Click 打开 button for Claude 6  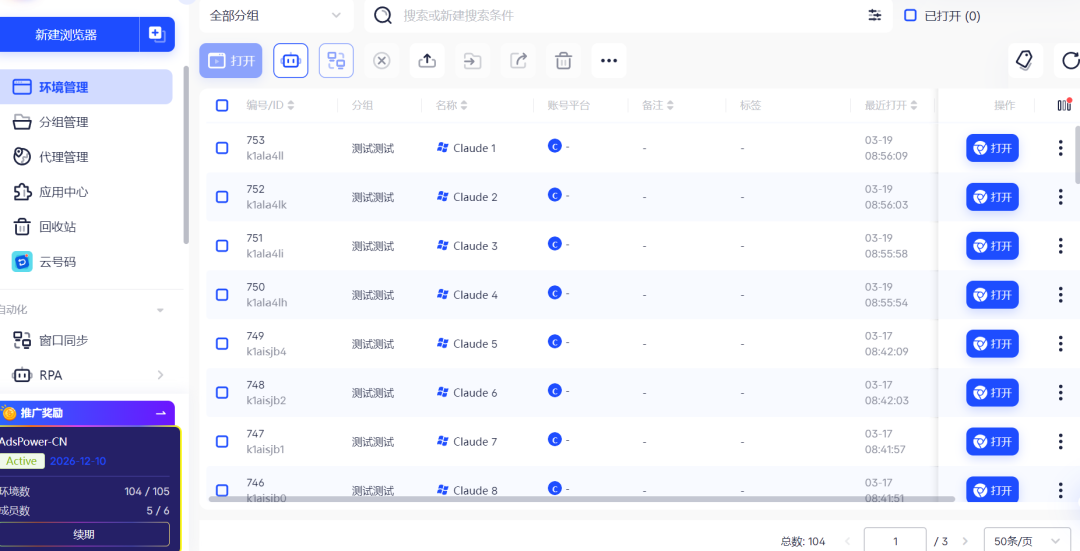[992, 393]
